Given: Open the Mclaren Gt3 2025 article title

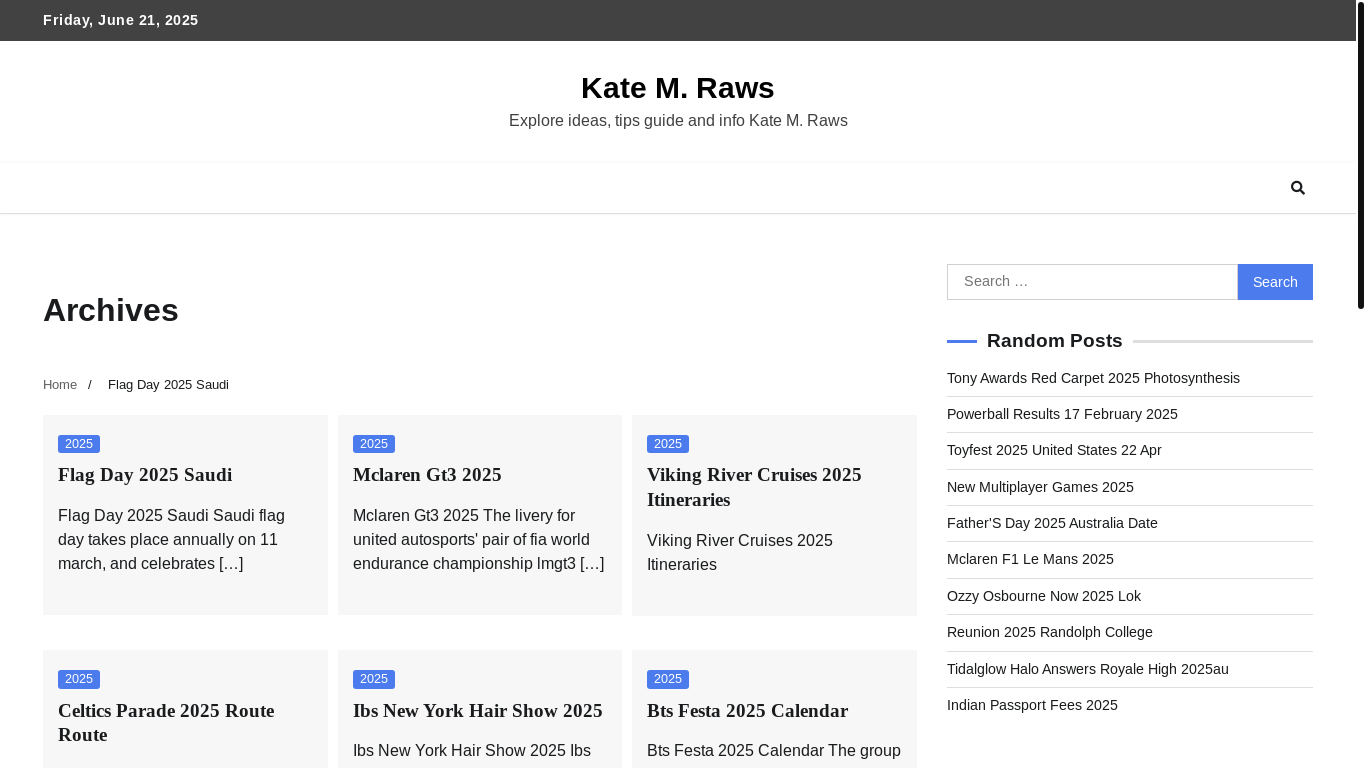Looking at the screenshot, I should tap(427, 475).
